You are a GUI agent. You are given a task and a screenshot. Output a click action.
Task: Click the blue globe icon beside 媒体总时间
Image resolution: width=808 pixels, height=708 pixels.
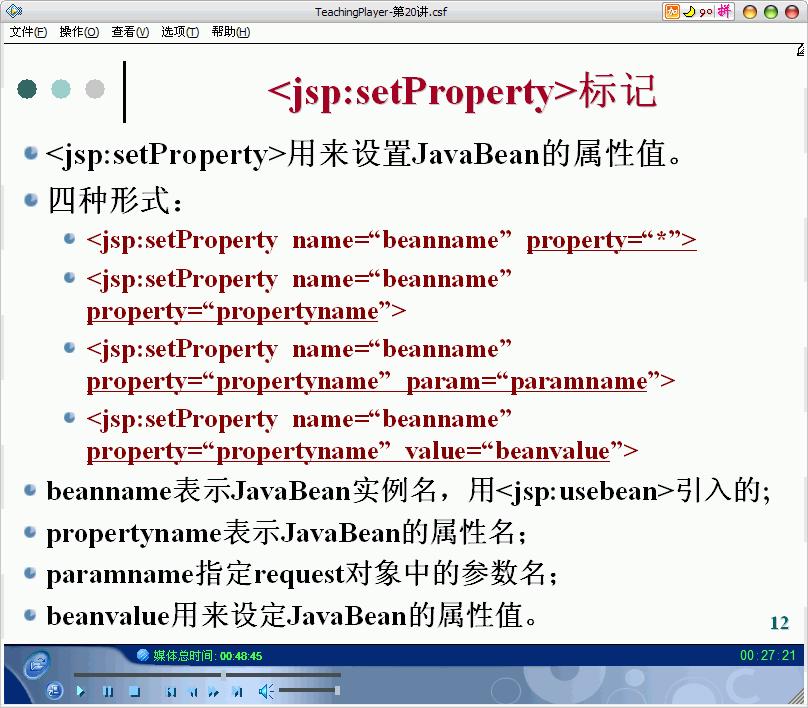point(143,655)
